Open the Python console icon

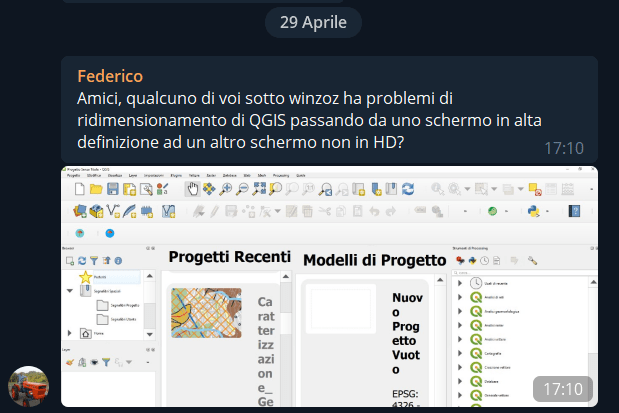pyautogui.click(x=533, y=211)
